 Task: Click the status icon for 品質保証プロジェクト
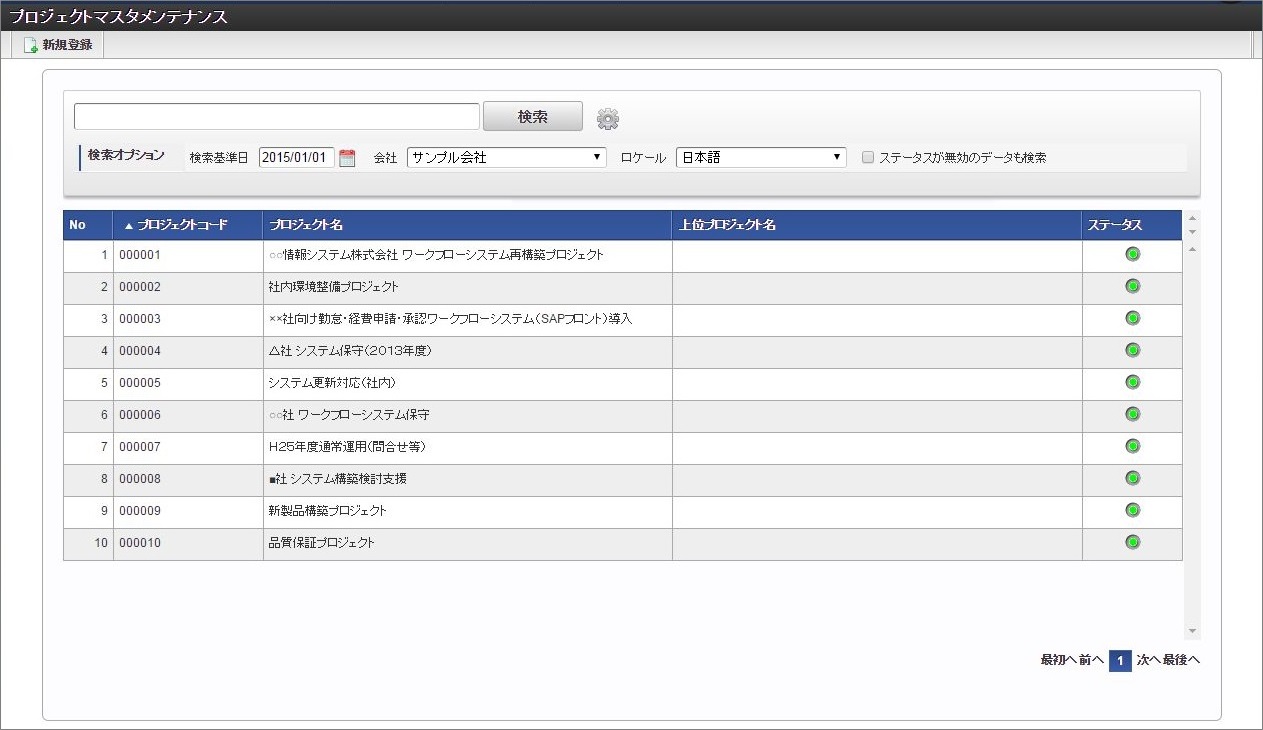[1132, 543]
